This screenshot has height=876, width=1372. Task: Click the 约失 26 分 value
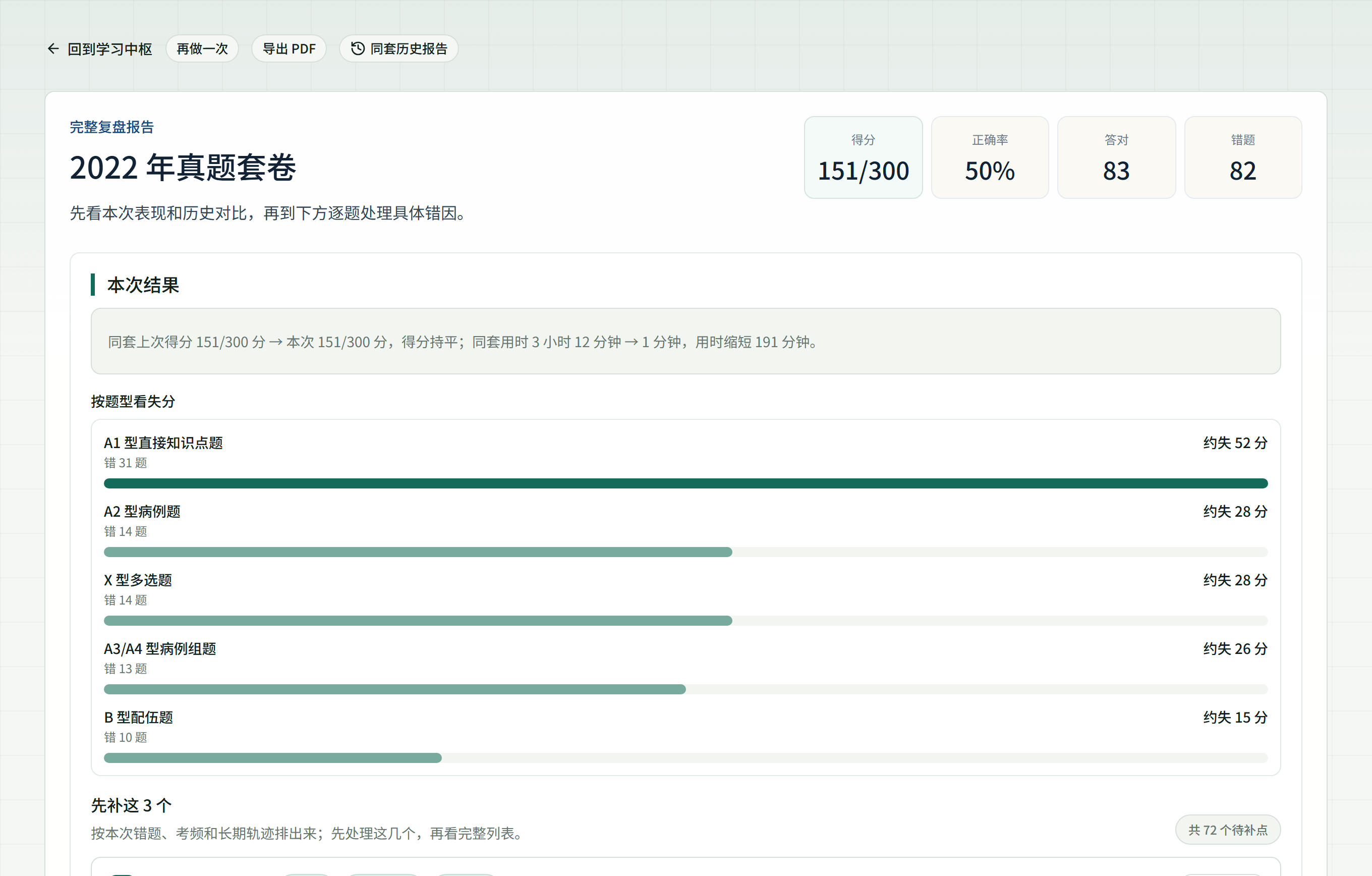[1235, 648]
